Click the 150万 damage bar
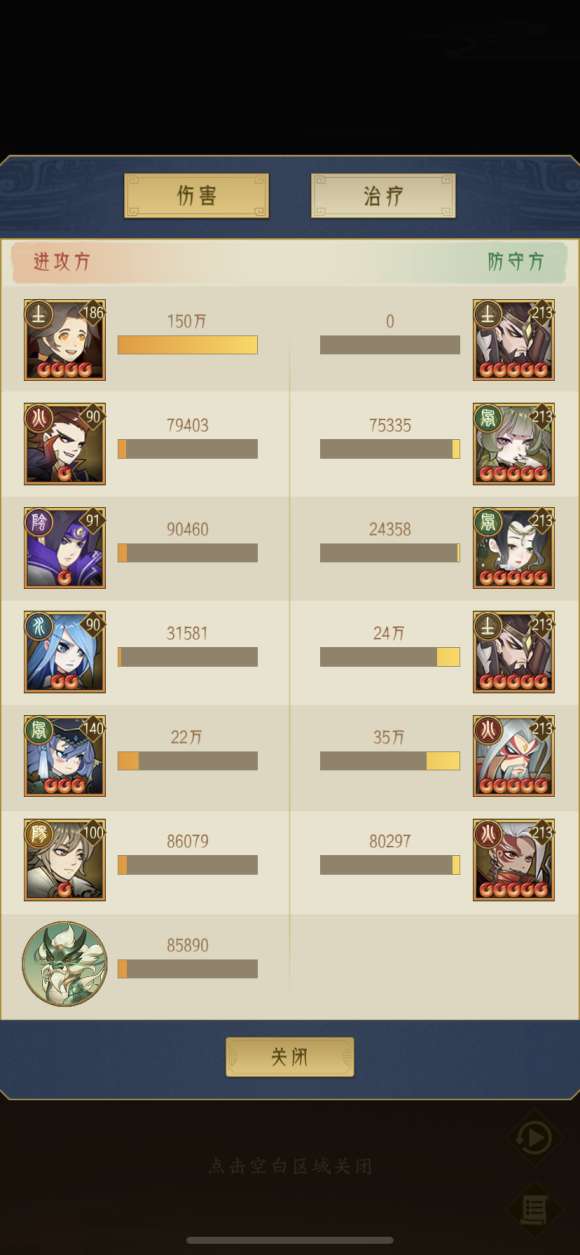 (187, 345)
